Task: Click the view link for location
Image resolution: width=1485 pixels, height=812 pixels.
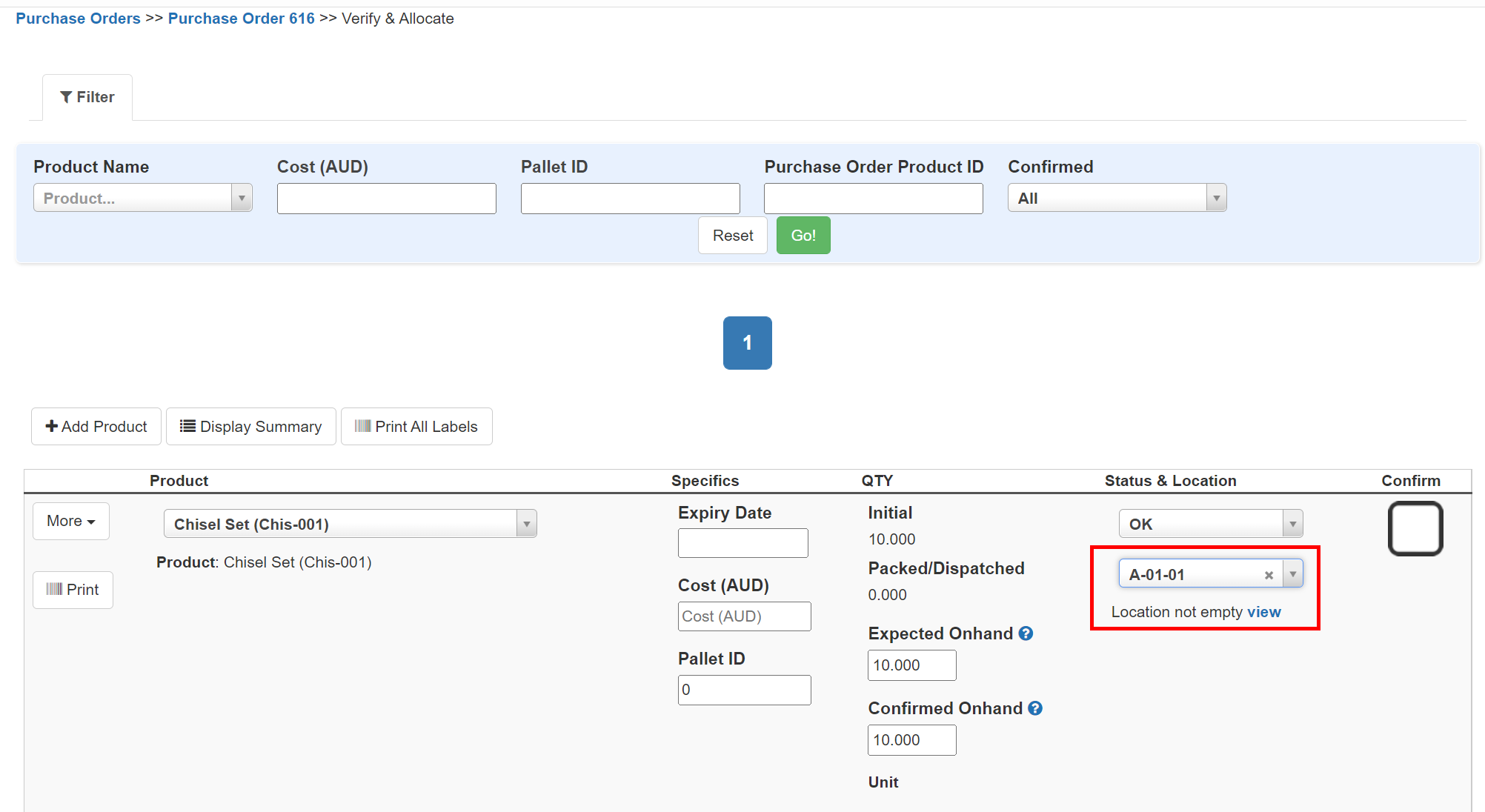Action: click(x=1263, y=612)
